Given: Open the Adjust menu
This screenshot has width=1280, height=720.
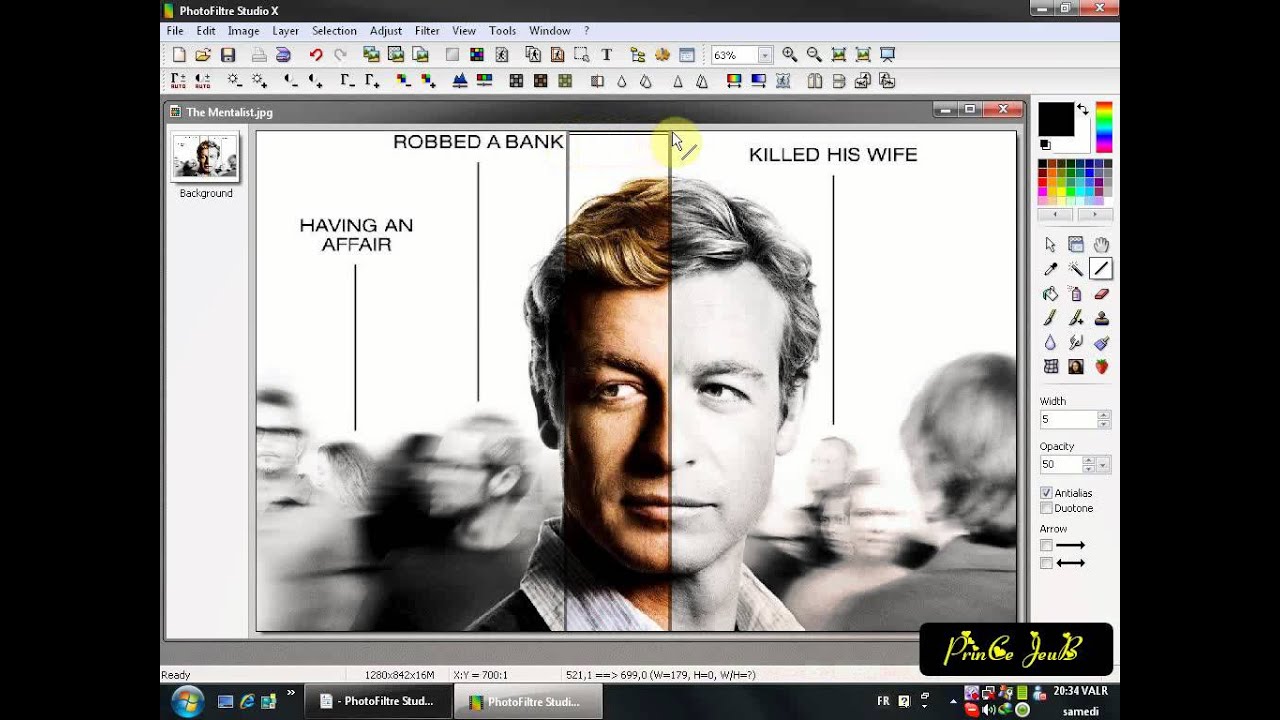Looking at the screenshot, I should 385,31.
